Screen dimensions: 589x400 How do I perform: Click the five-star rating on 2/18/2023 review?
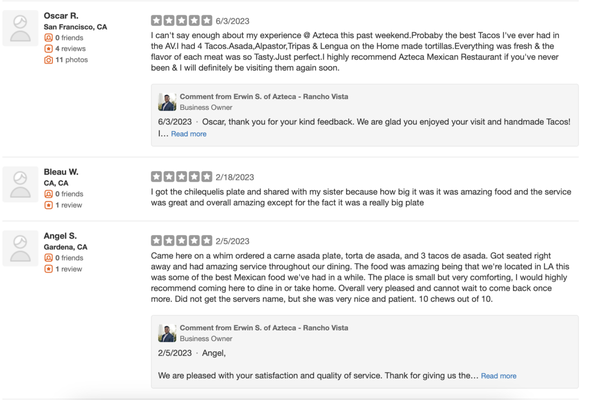point(181,177)
